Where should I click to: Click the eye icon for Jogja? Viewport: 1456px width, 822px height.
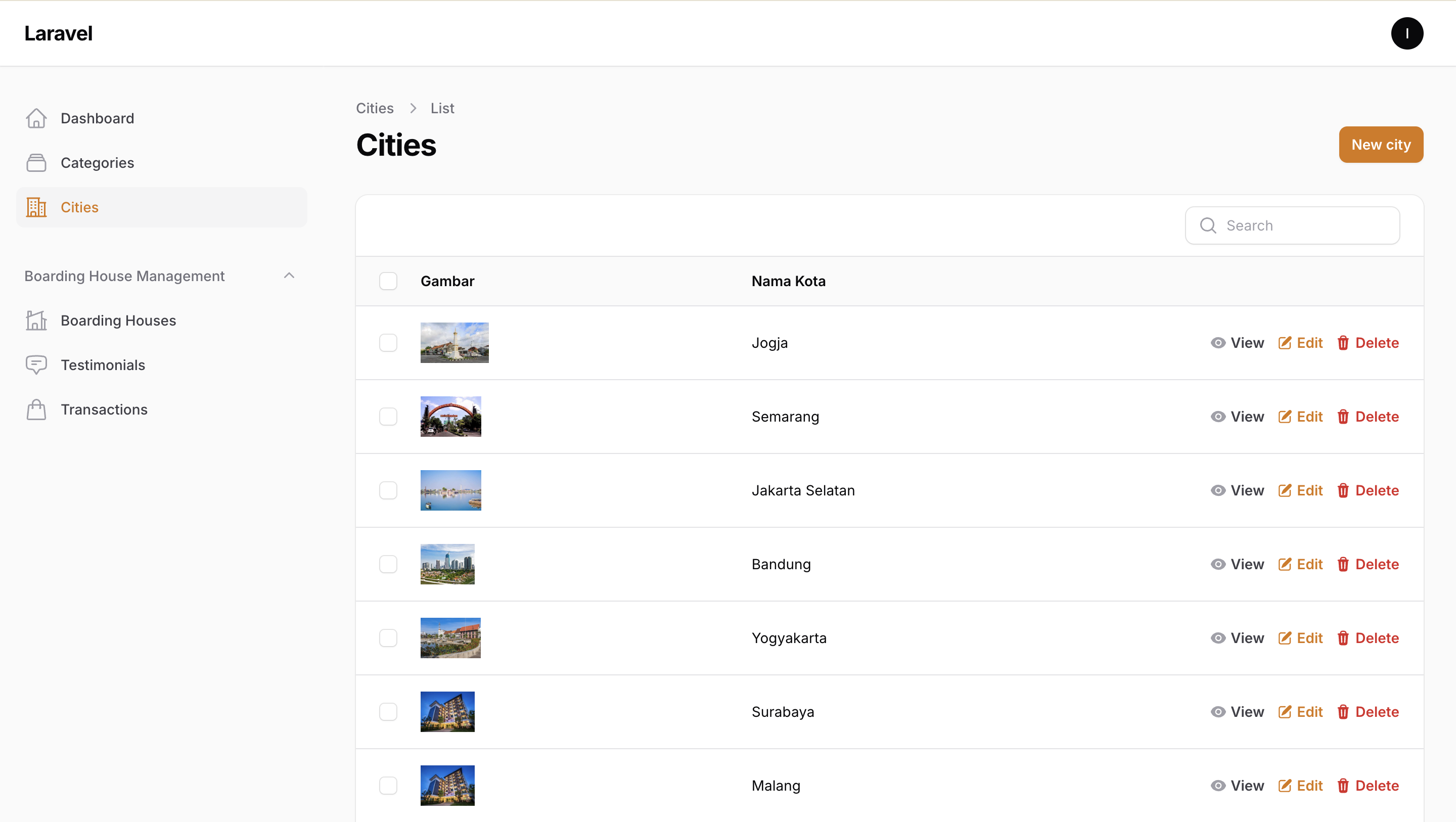[1218, 343]
